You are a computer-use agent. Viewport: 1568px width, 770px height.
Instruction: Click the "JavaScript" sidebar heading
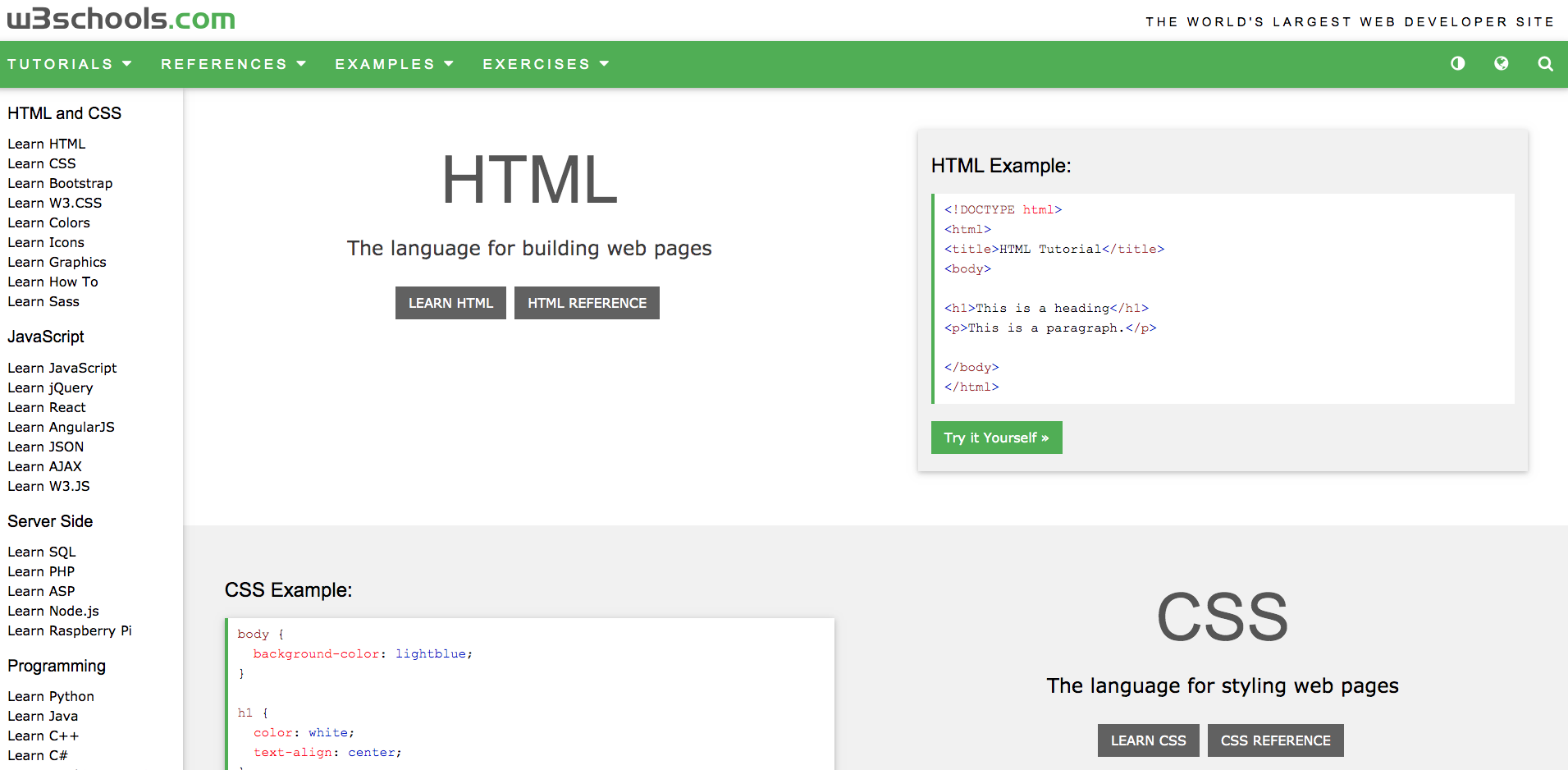pos(46,337)
